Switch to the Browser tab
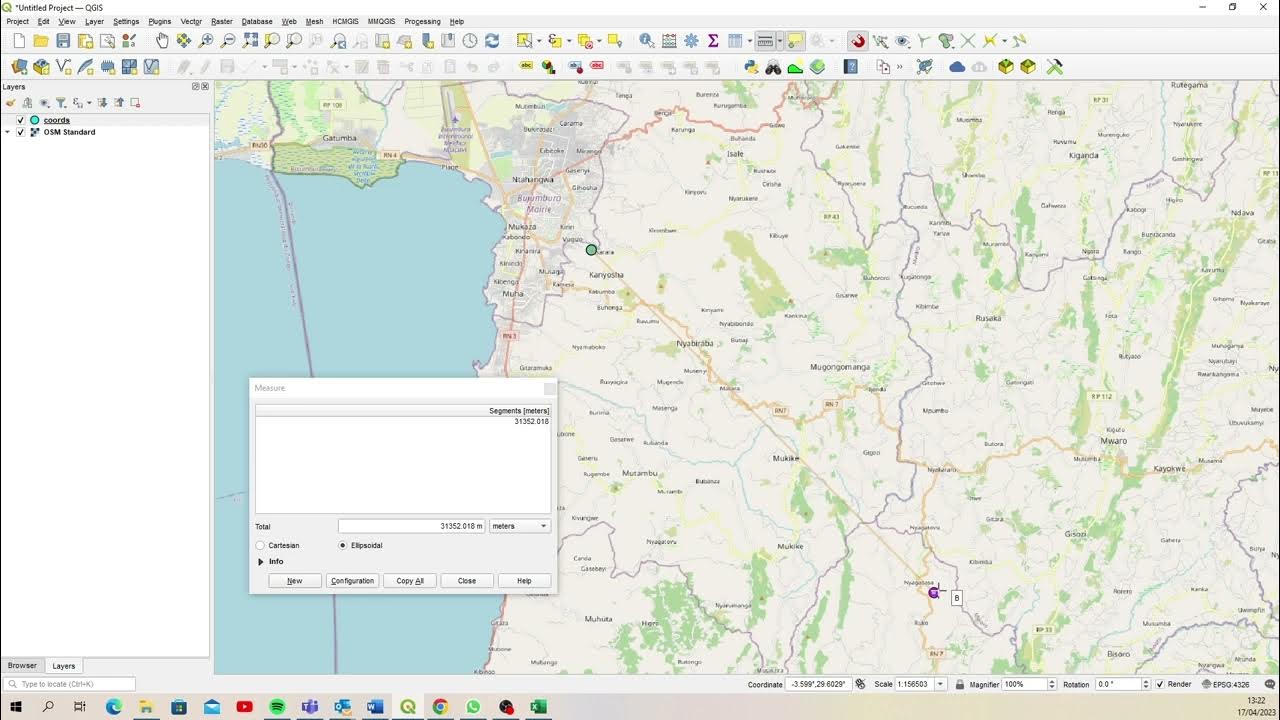Screen dimensions: 1280x720 pyautogui.click(x=22, y=666)
